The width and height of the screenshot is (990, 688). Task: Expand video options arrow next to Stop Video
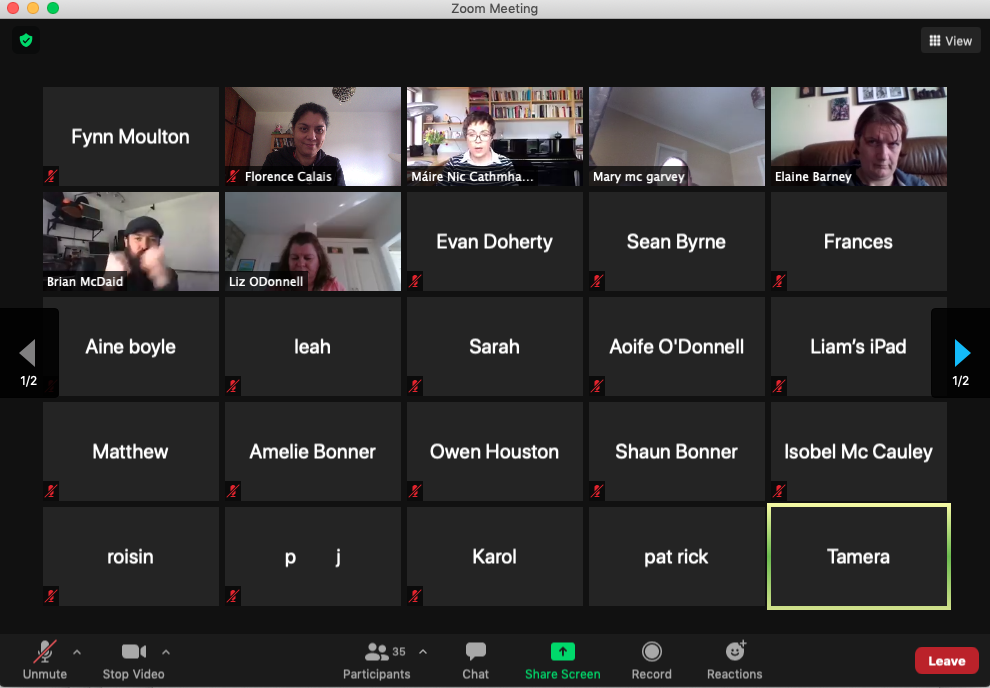point(166,652)
